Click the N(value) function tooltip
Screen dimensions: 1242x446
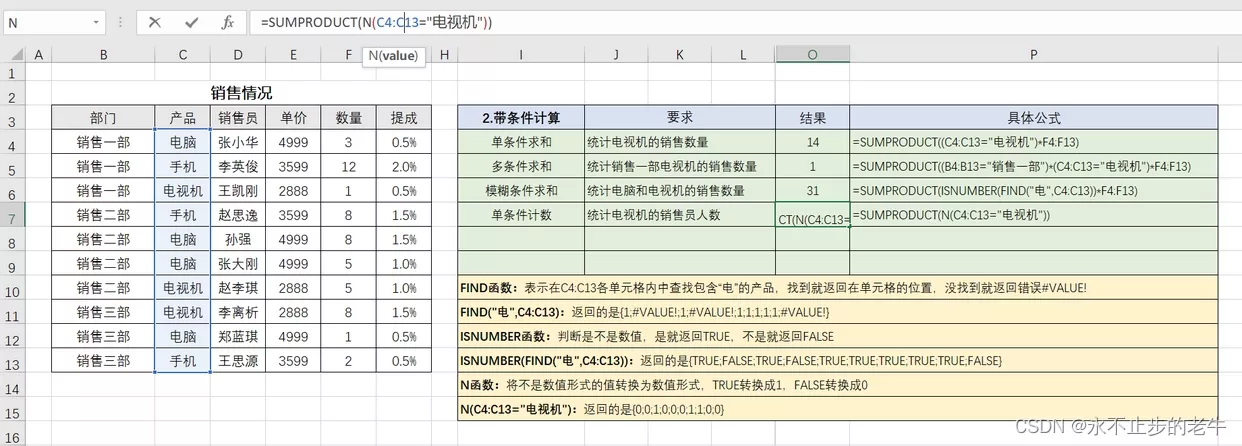pyautogui.click(x=394, y=56)
